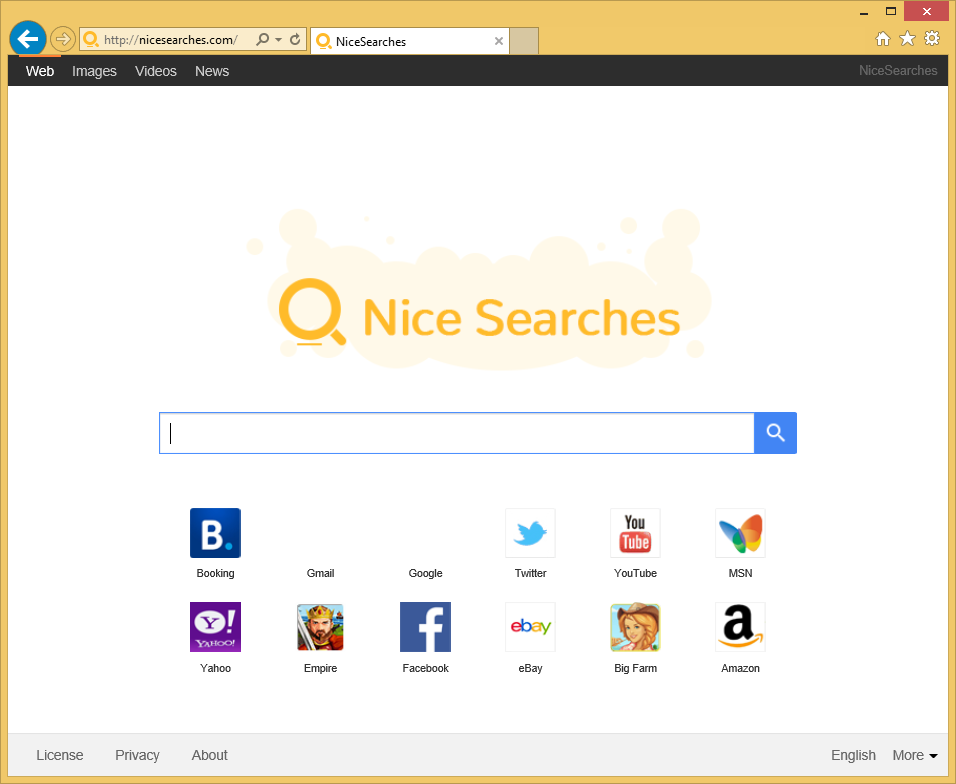Open the Amazon shortcut icon
The height and width of the screenshot is (784, 956).
coord(740,627)
